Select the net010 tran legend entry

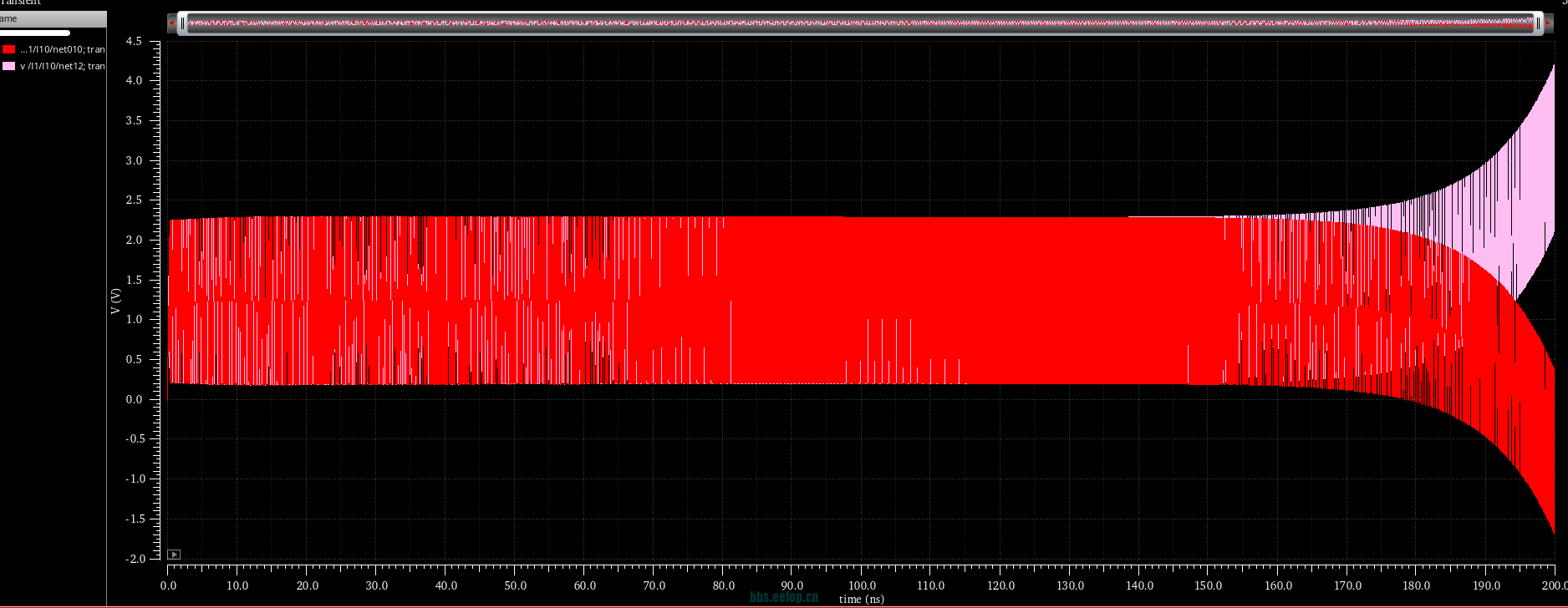62,49
